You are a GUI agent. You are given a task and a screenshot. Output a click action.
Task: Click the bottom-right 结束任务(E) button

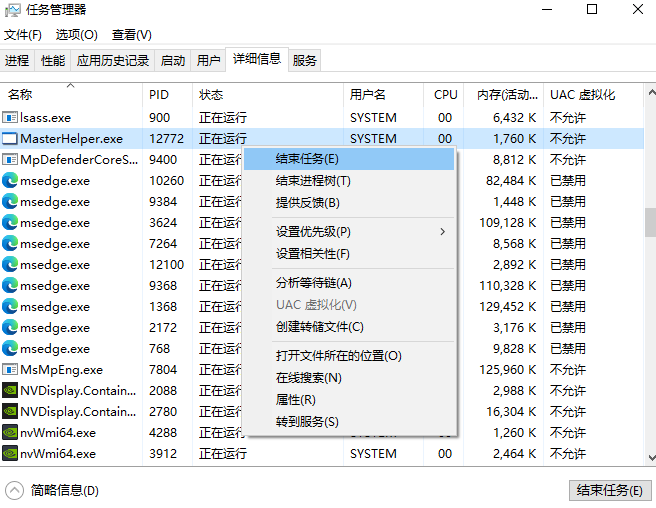pyautogui.click(x=610, y=490)
